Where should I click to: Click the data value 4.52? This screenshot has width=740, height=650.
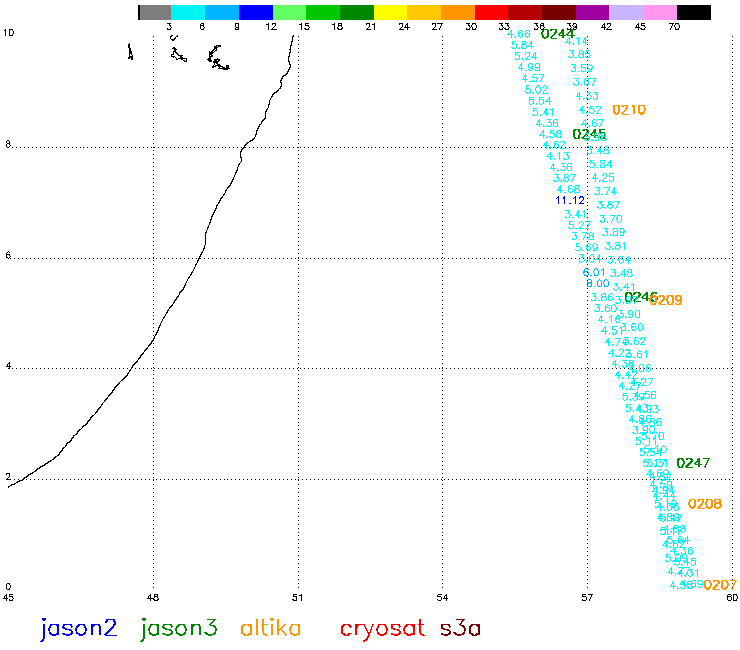tap(590, 110)
